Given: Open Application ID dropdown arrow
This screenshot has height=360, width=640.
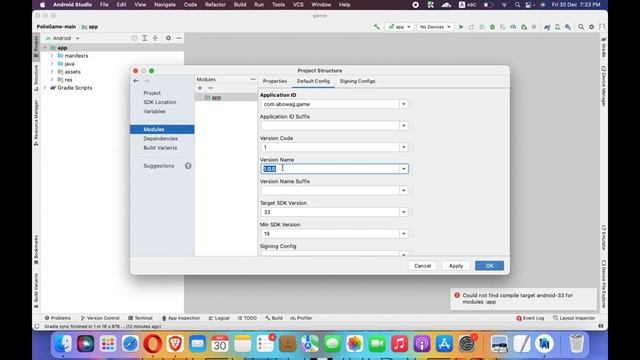Looking at the screenshot, I should coord(404,104).
